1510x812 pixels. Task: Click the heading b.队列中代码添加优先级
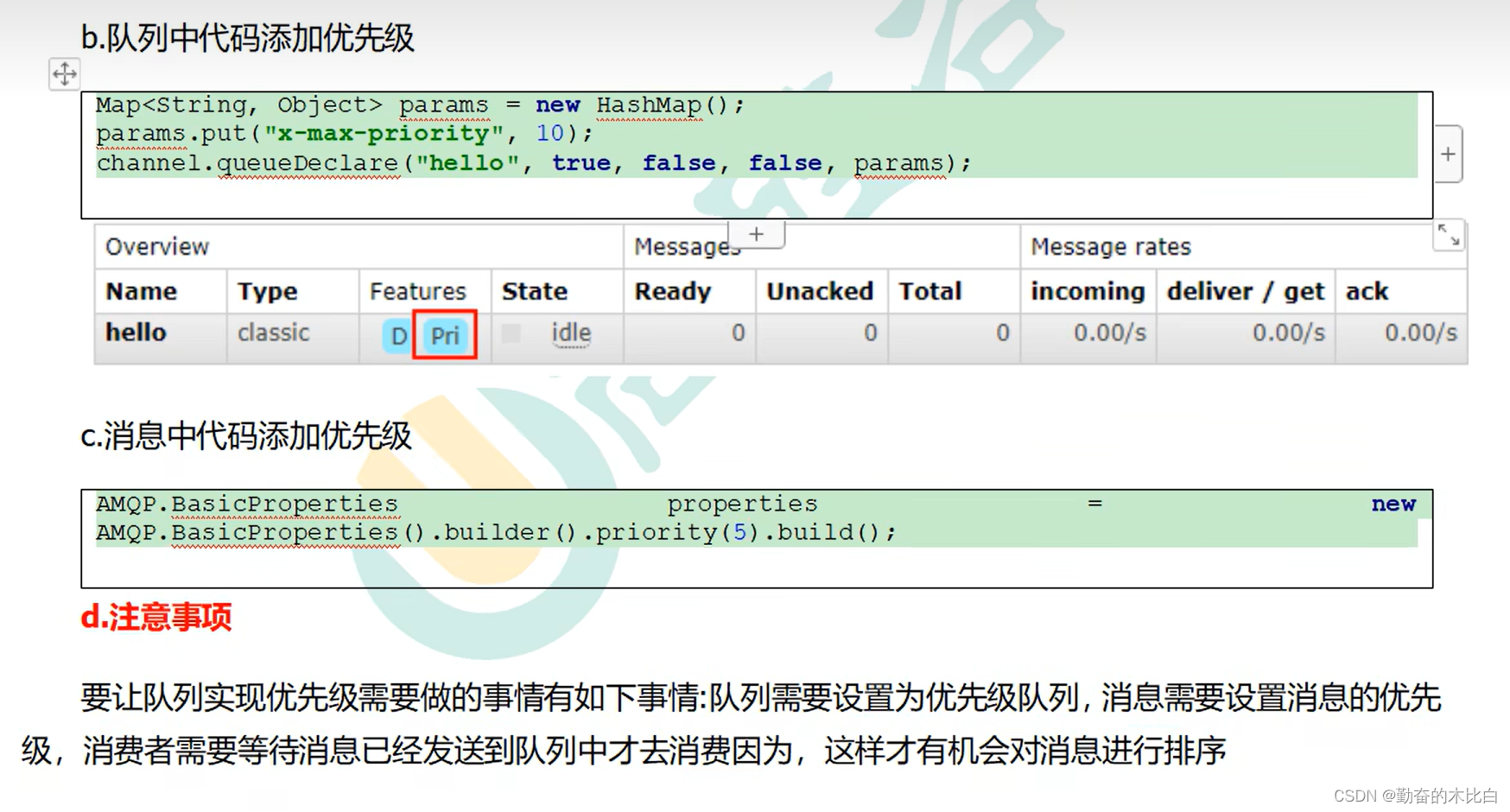pyautogui.click(x=248, y=38)
